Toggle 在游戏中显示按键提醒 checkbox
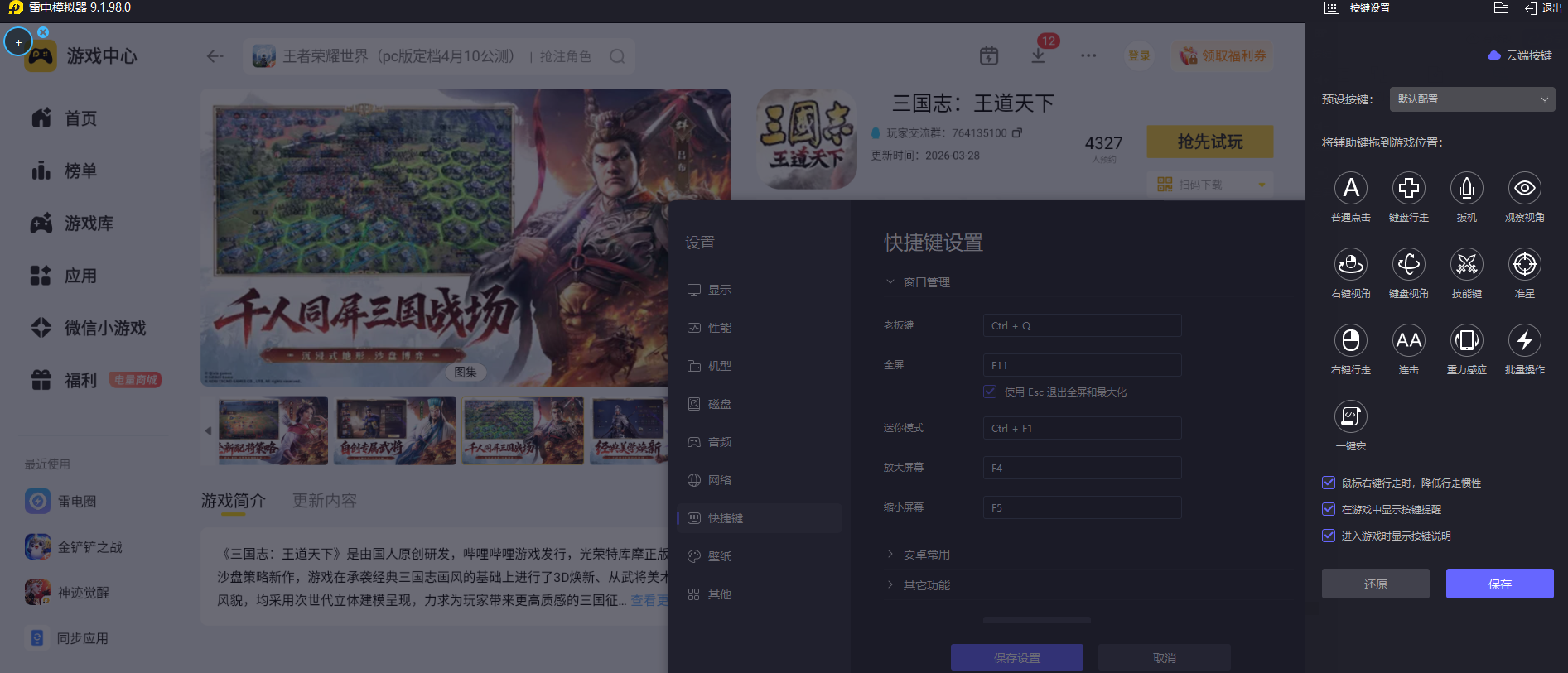The image size is (1568, 673). [x=1329, y=509]
